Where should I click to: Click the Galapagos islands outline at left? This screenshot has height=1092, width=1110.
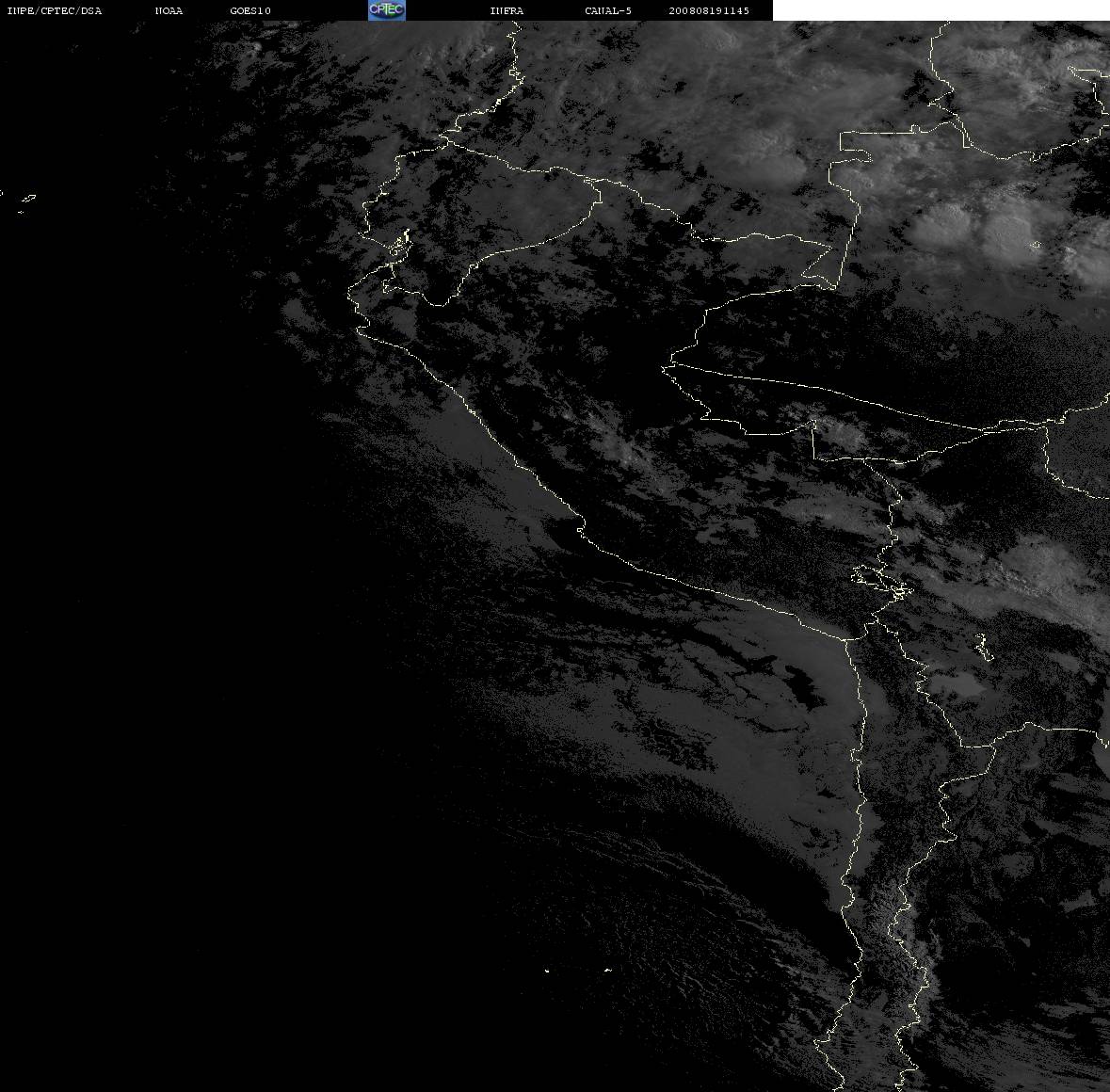tap(26, 202)
